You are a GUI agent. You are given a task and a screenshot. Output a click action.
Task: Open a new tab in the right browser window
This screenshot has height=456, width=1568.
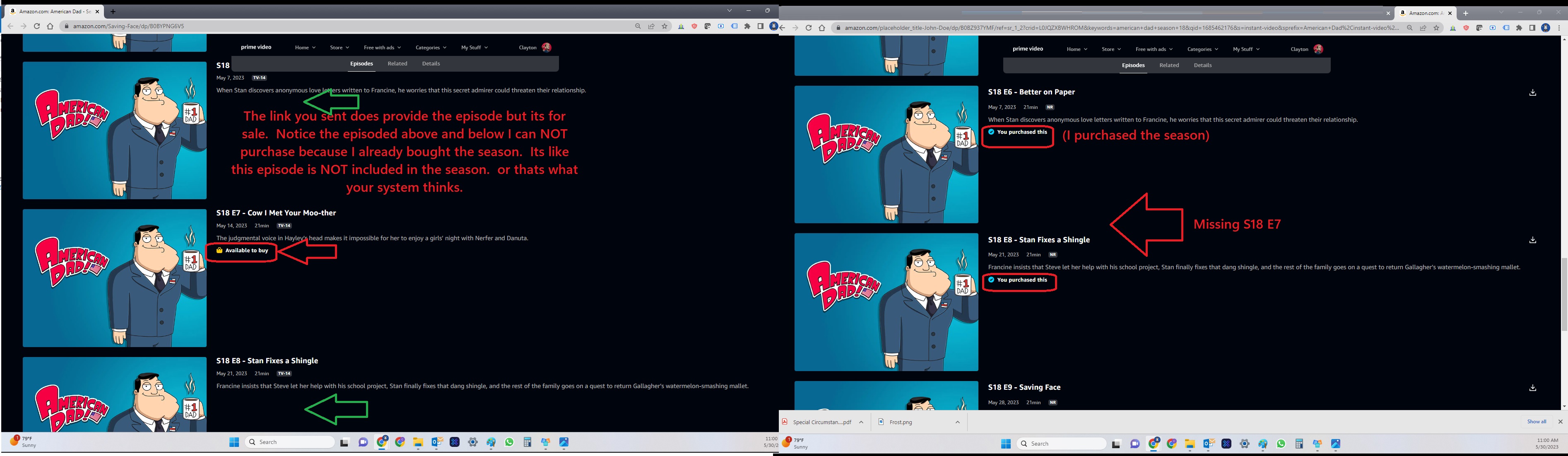(1466, 13)
